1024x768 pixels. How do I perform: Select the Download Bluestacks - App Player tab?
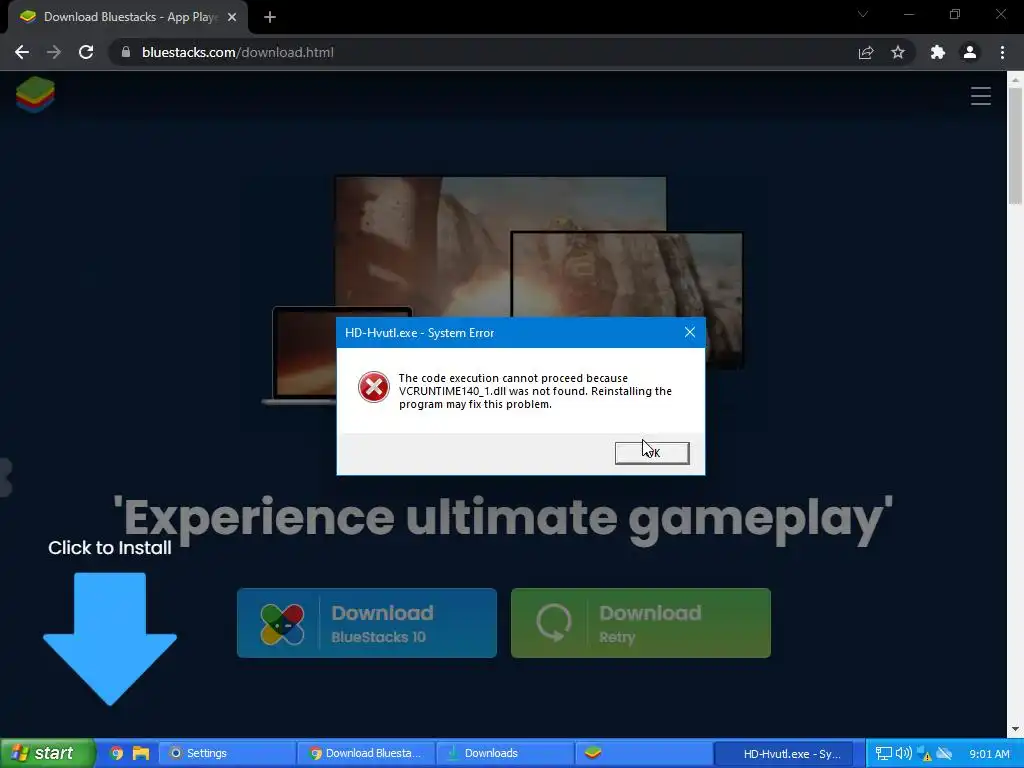128,18
